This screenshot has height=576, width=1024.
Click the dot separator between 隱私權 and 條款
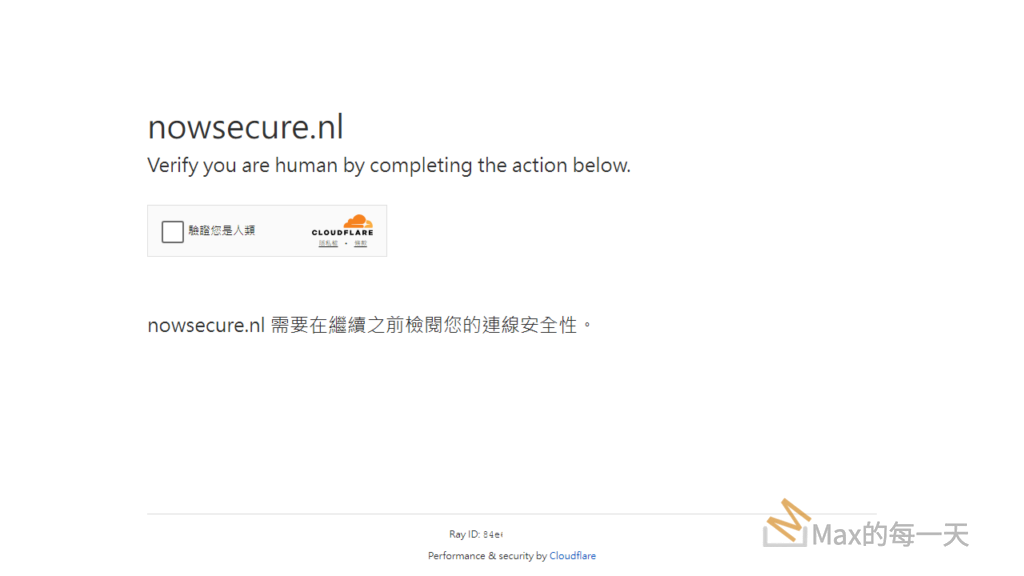[345, 244]
